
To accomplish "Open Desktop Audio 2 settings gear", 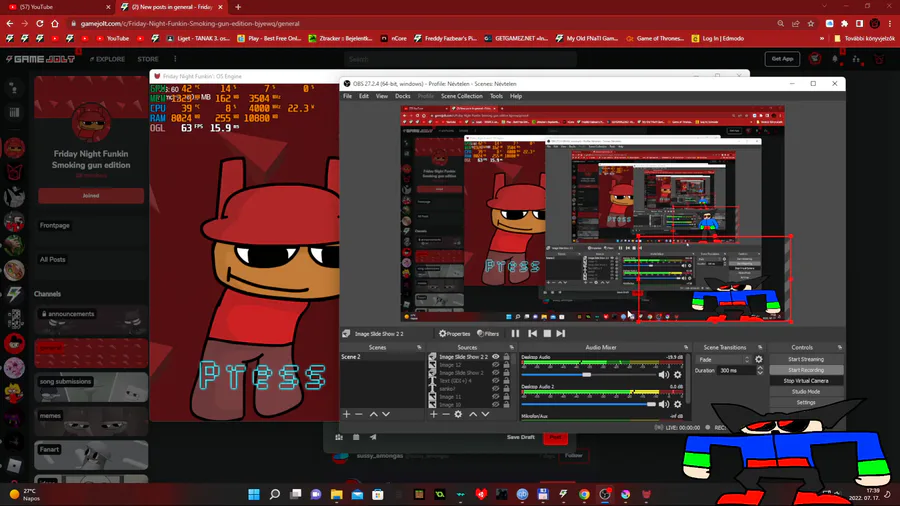I will (x=678, y=404).
